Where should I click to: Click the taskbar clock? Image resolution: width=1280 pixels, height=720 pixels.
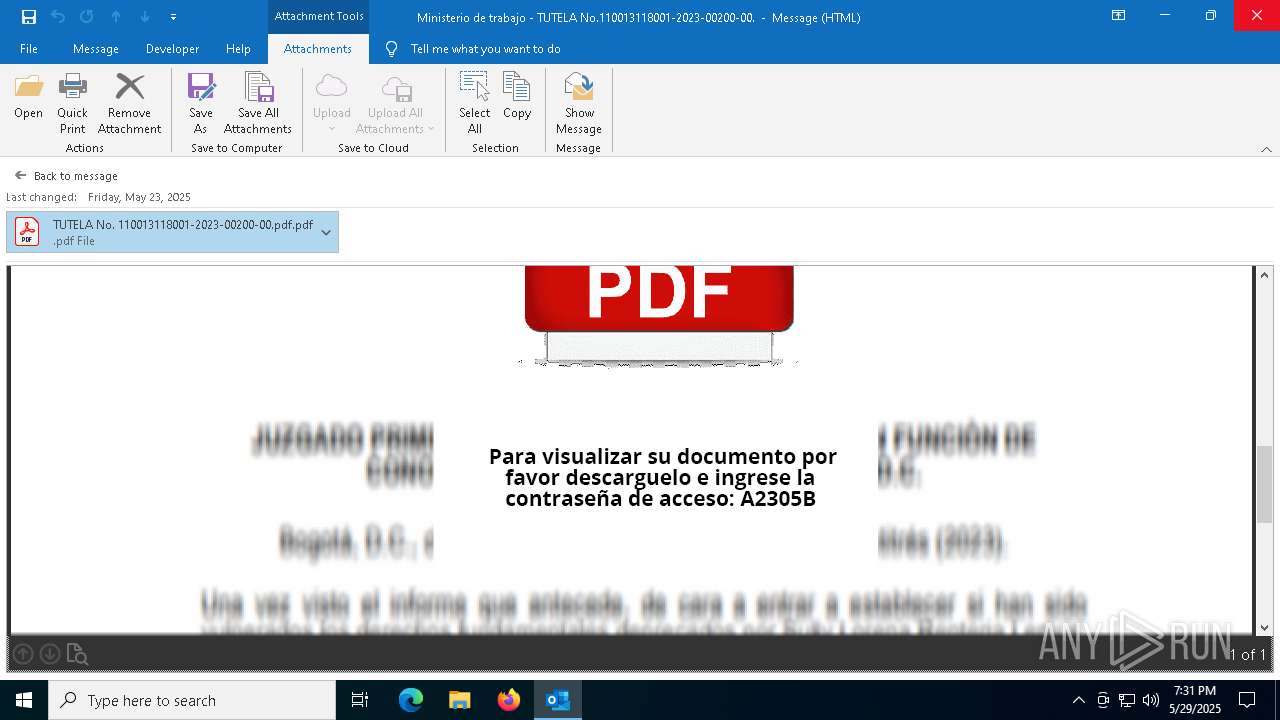(x=1195, y=700)
